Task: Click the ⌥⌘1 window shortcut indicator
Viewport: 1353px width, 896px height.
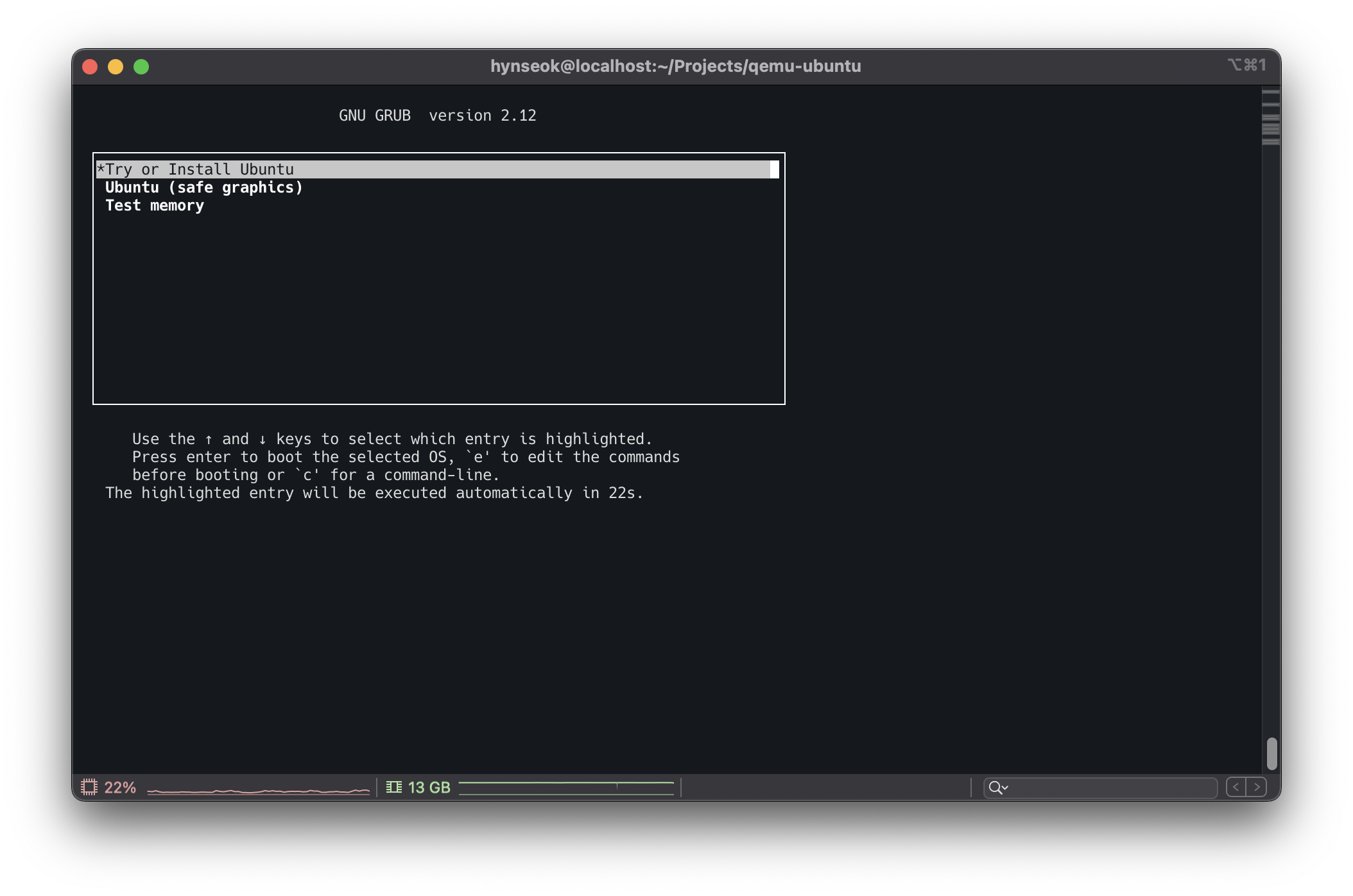Action: [1246, 65]
